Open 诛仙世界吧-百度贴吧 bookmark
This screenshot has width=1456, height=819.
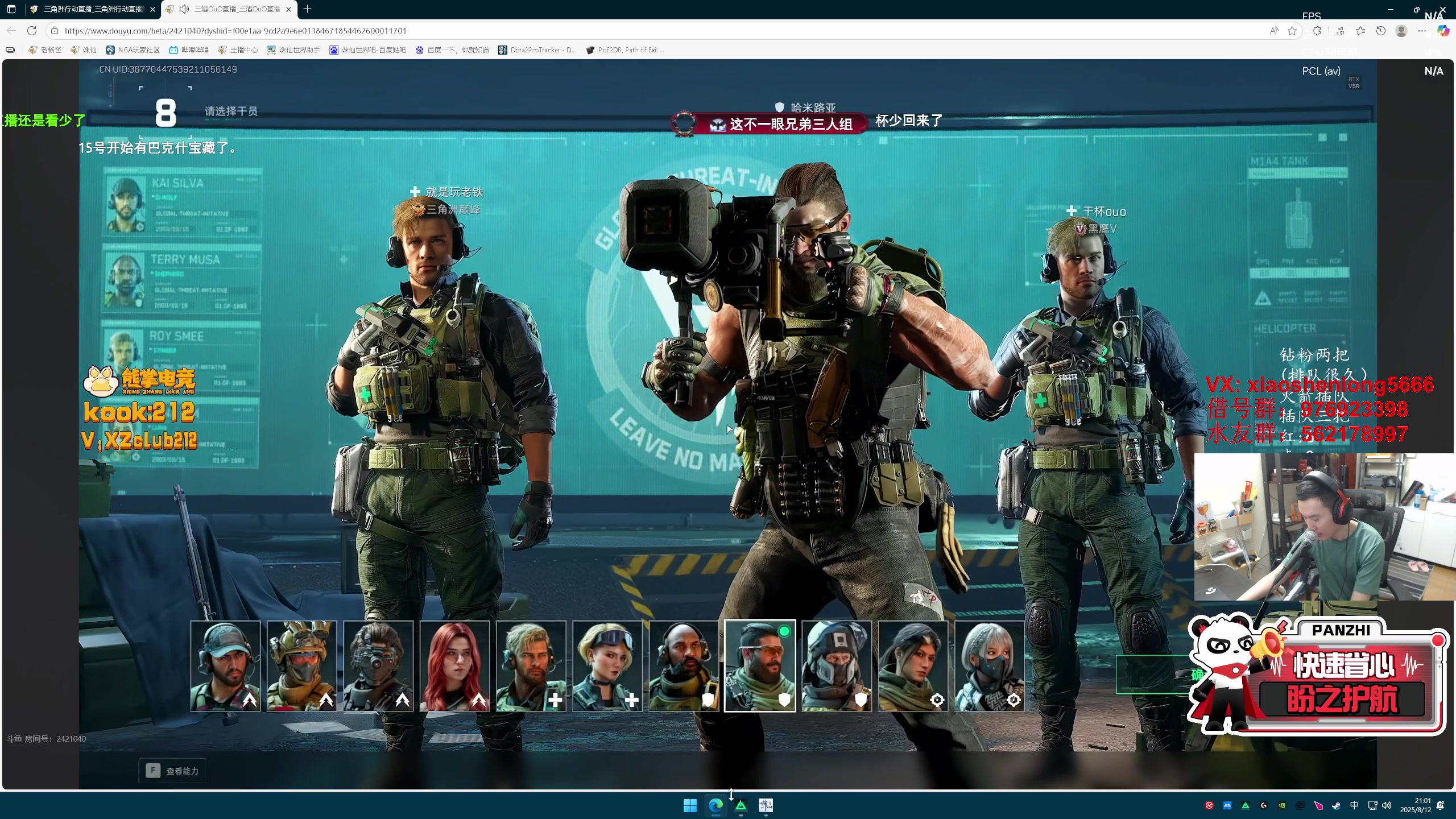(368, 50)
